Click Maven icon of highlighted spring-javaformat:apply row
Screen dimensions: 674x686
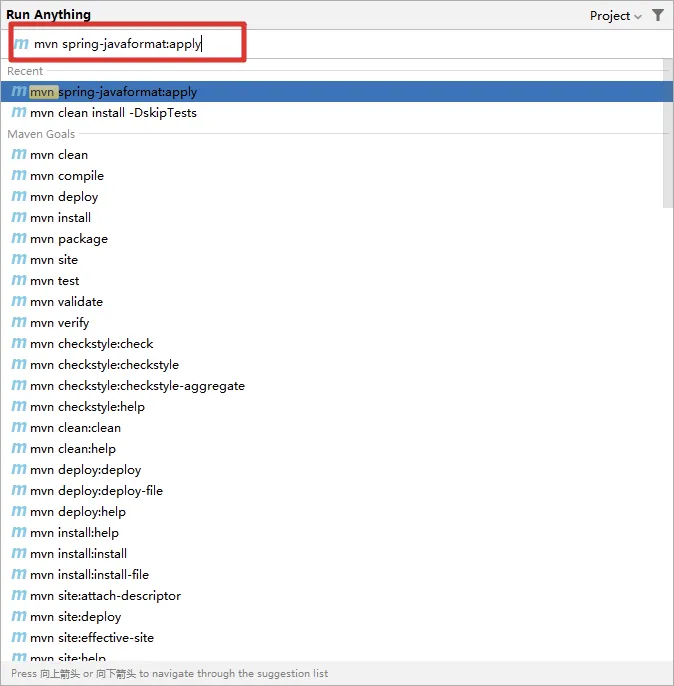point(19,91)
